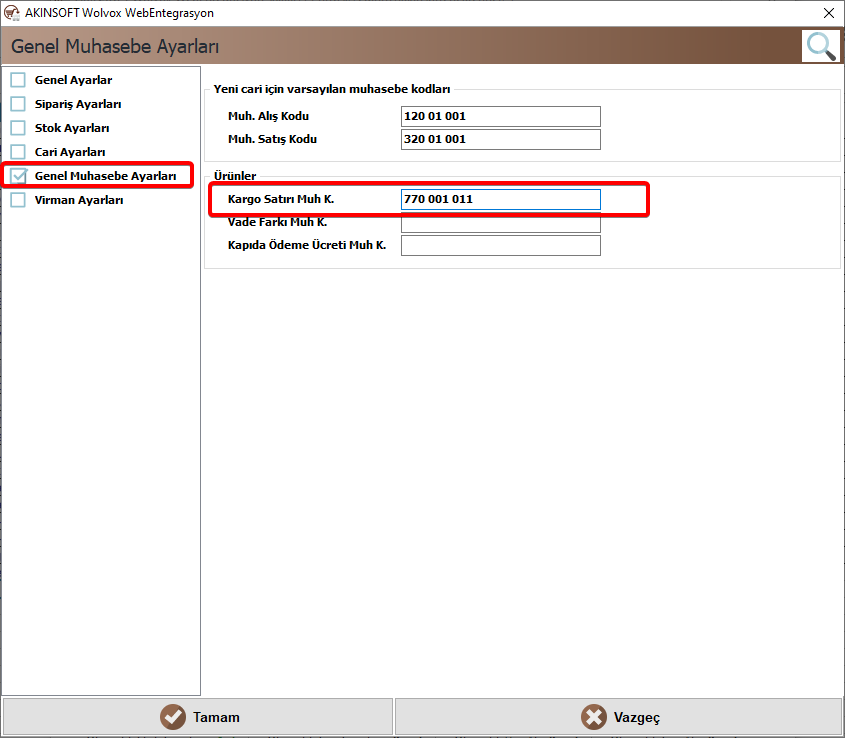Image resolution: width=845 pixels, height=738 pixels.
Task: Click the "Kapıda Ödeme Ücreti Muh K." label
Action: (x=307, y=245)
